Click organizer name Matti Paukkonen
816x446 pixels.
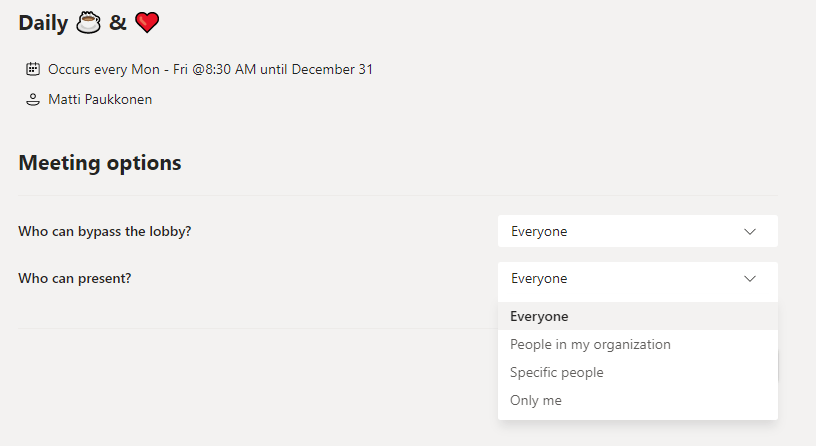click(100, 99)
